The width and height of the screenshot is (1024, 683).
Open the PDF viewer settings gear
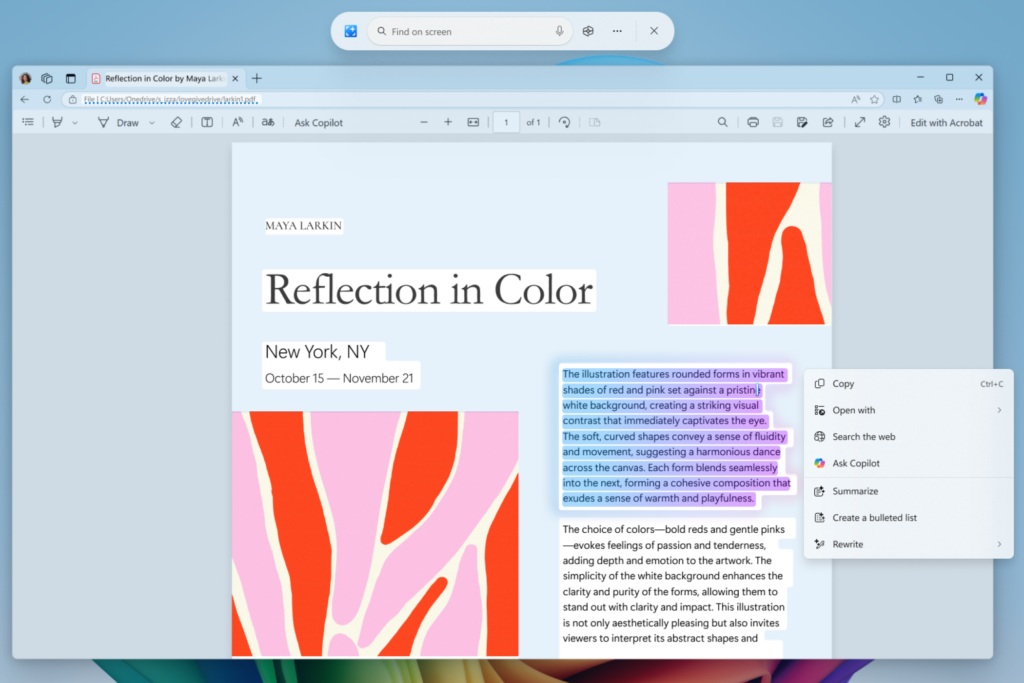tap(884, 121)
